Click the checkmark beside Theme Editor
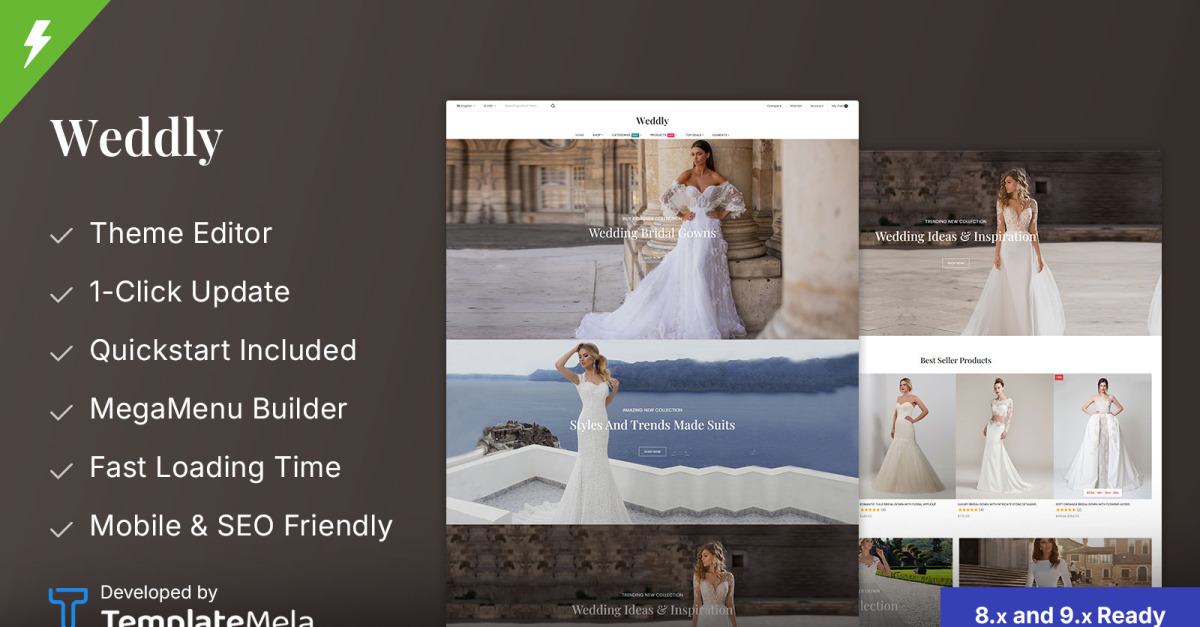Viewport: 1200px width, 627px height. pyautogui.click(x=62, y=236)
